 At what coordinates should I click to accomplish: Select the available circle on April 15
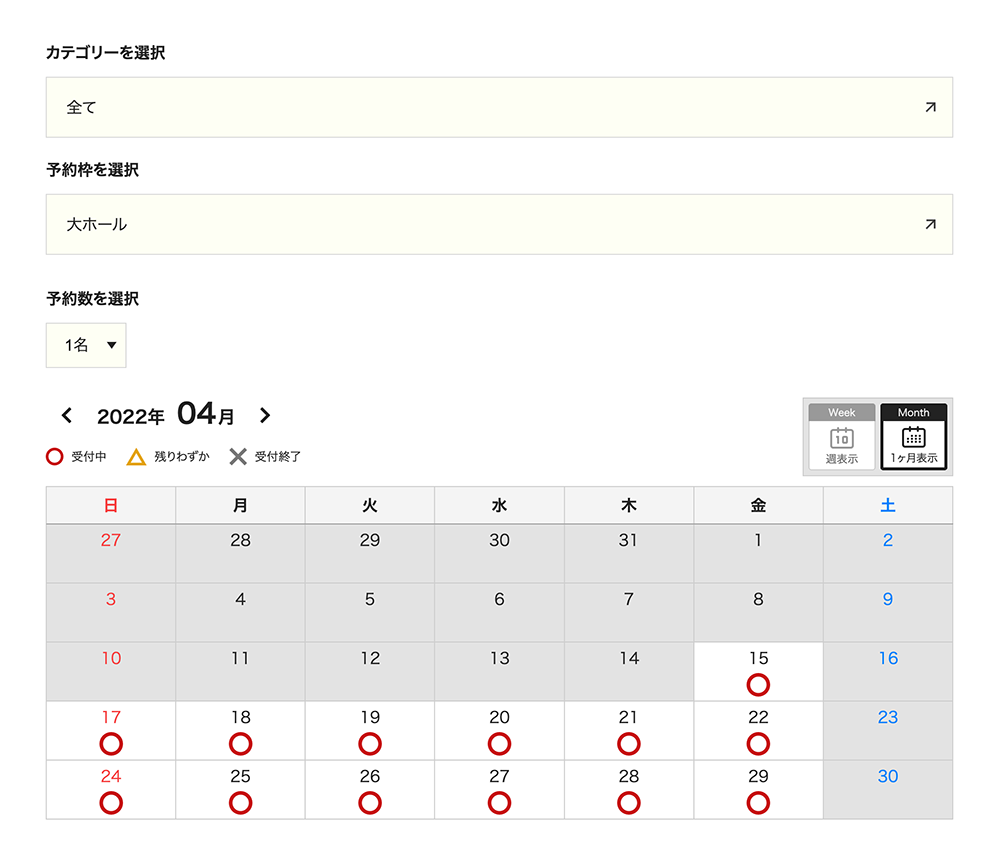[758, 685]
